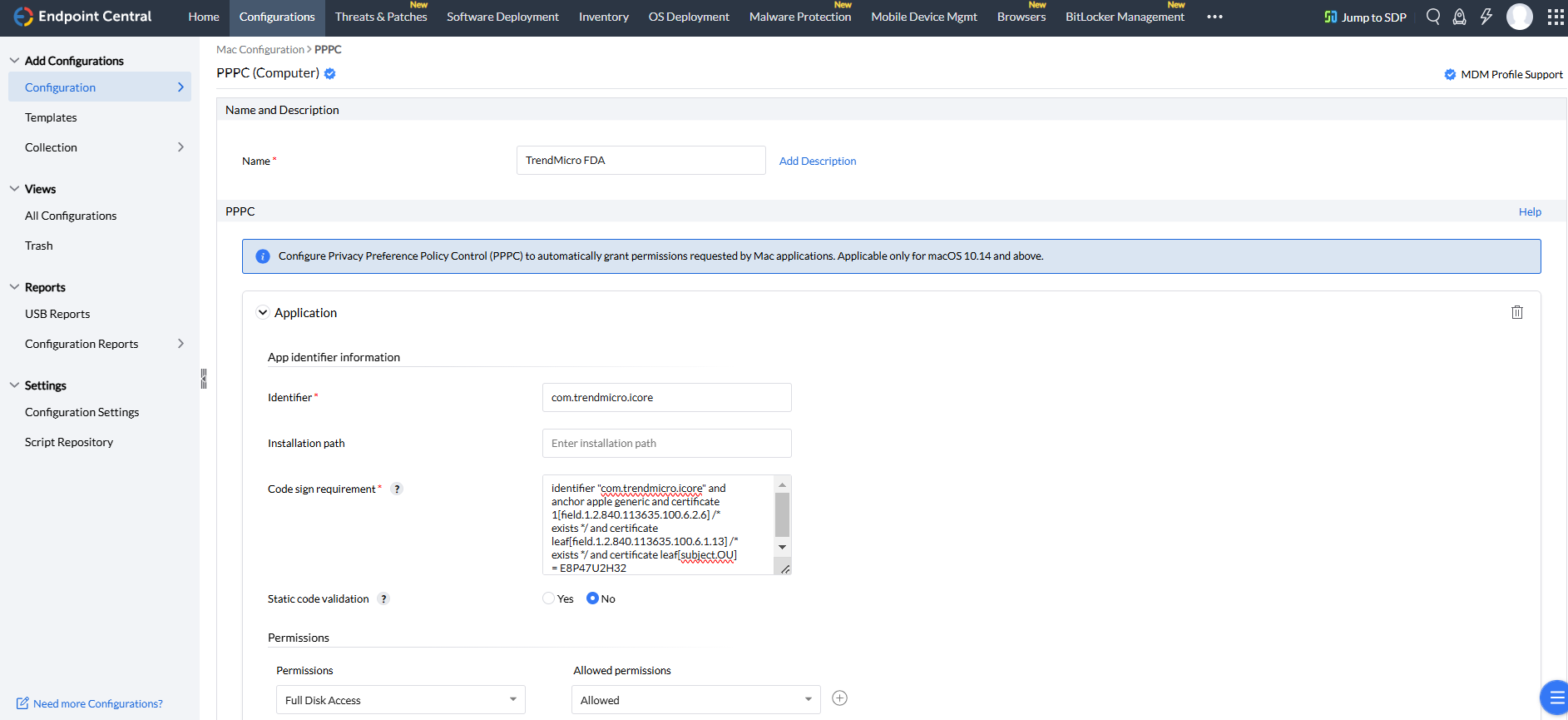Screen dimensions: 1568x720
Task: Open USB Reports in the sidebar
Action: [57, 314]
